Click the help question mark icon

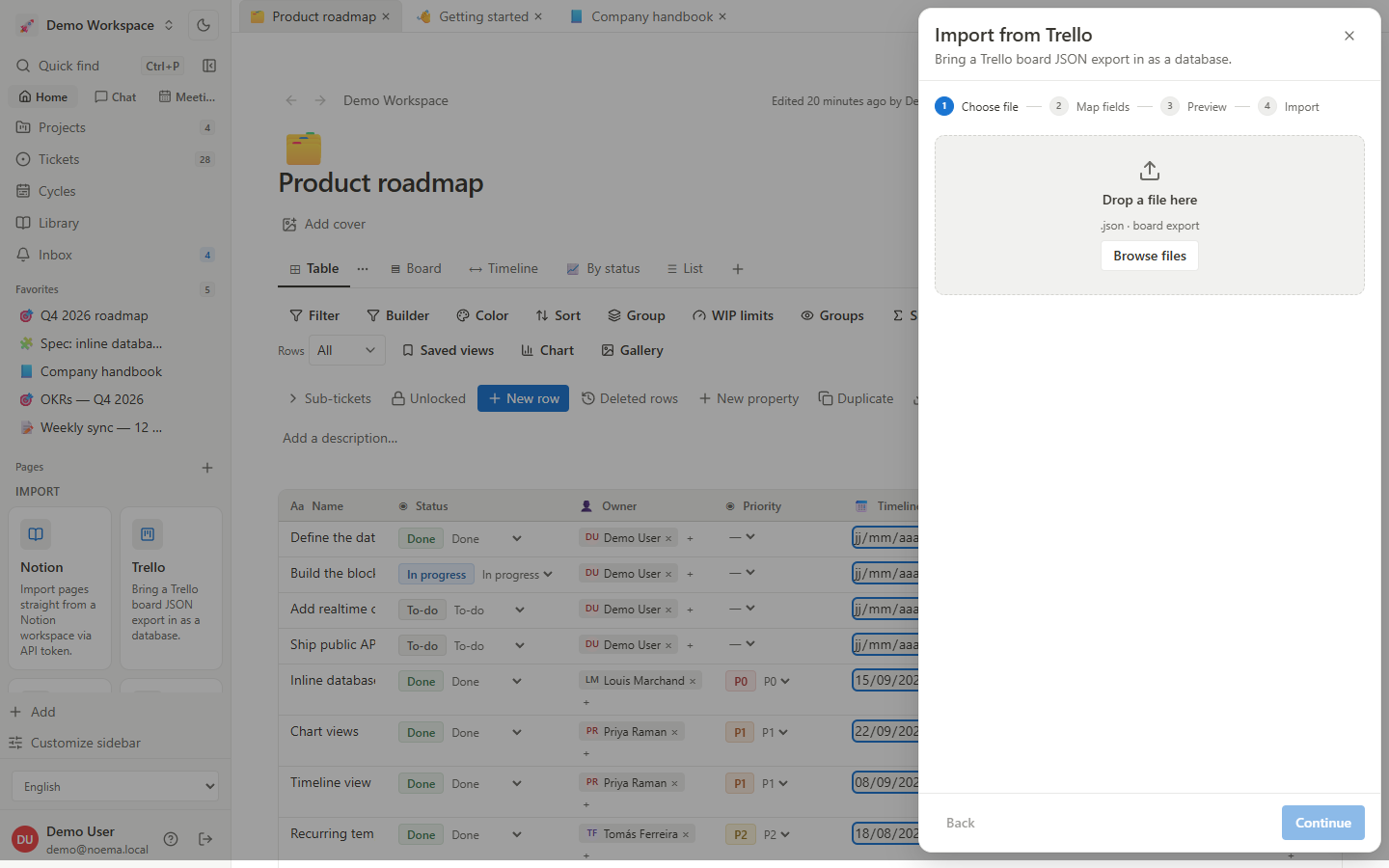[x=171, y=839]
